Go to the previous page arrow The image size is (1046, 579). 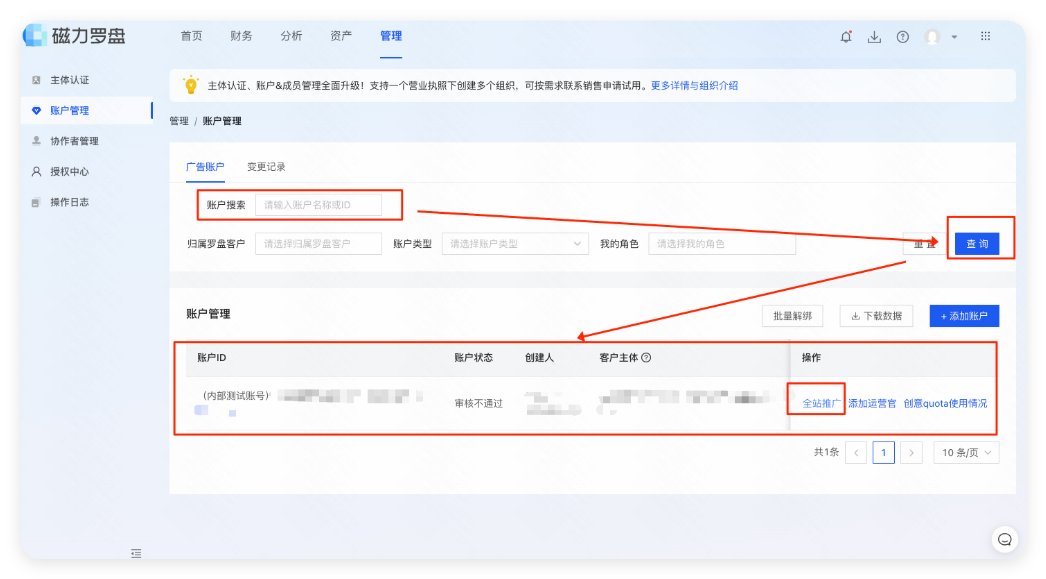click(856, 452)
